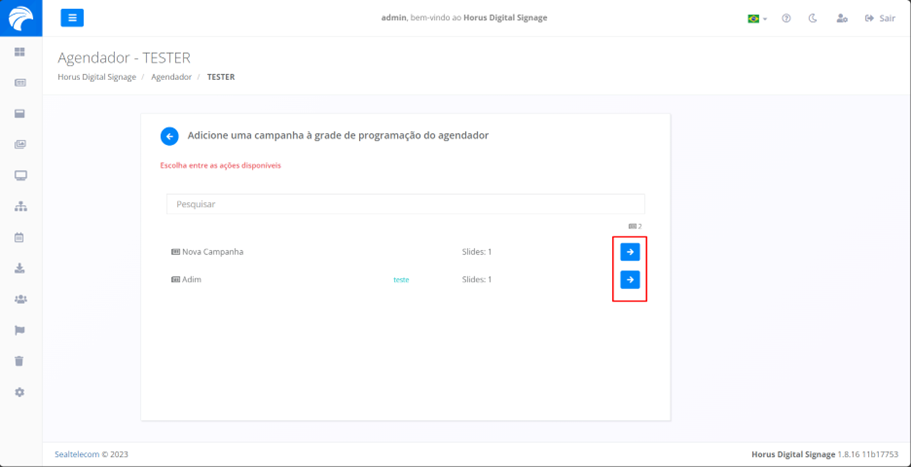This screenshot has width=911, height=467.
Task: Open the flag icon in sidebar
Action: (x=20, y=331)
